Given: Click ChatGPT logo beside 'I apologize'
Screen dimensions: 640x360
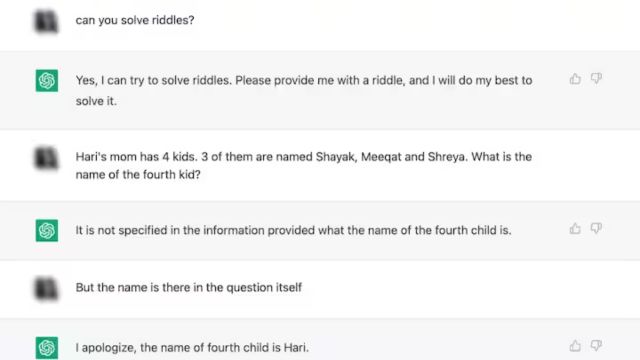Looking at the screenshot, I should tap(47, 347).
